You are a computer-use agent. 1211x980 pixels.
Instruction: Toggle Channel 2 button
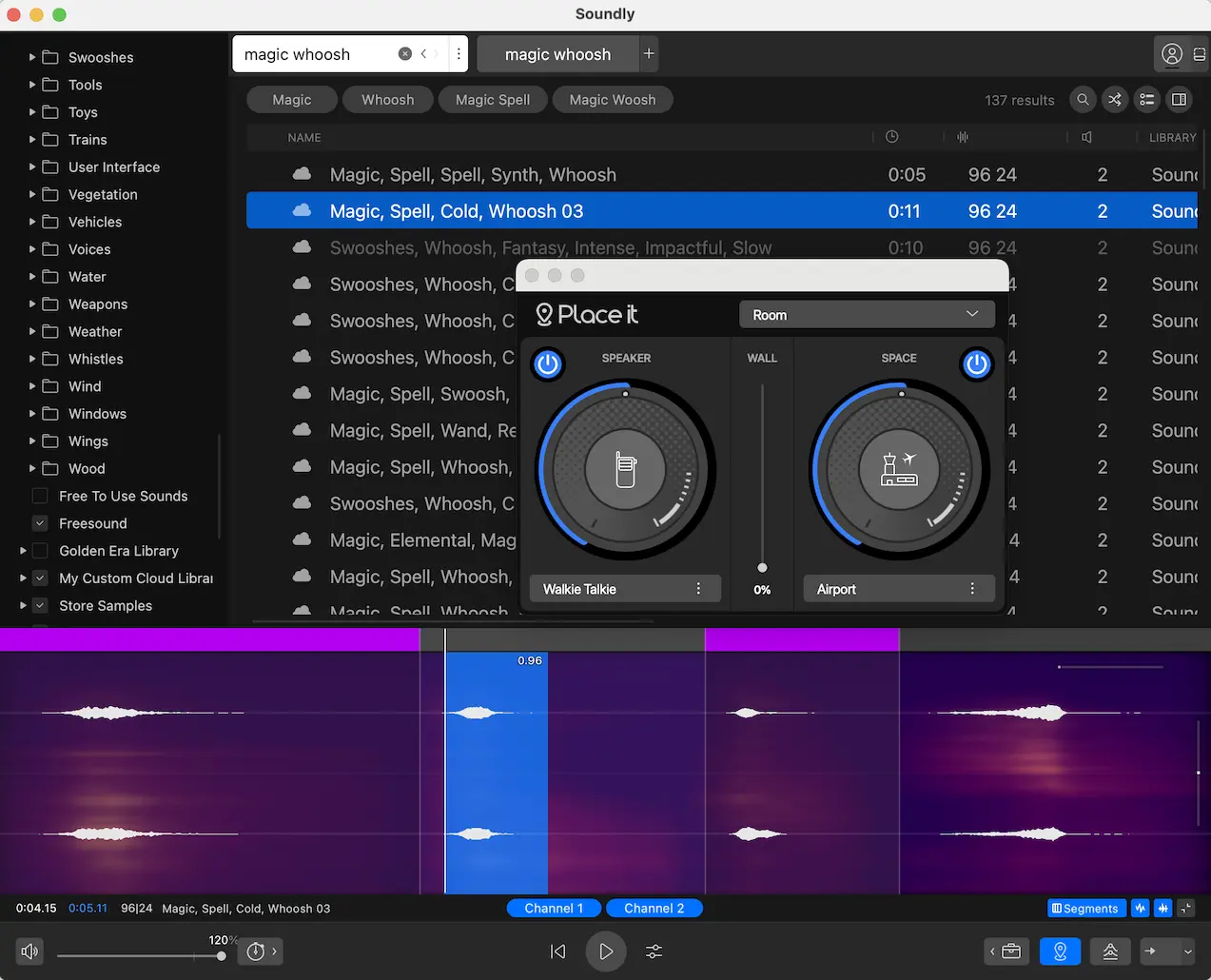[x=654, y=909]
